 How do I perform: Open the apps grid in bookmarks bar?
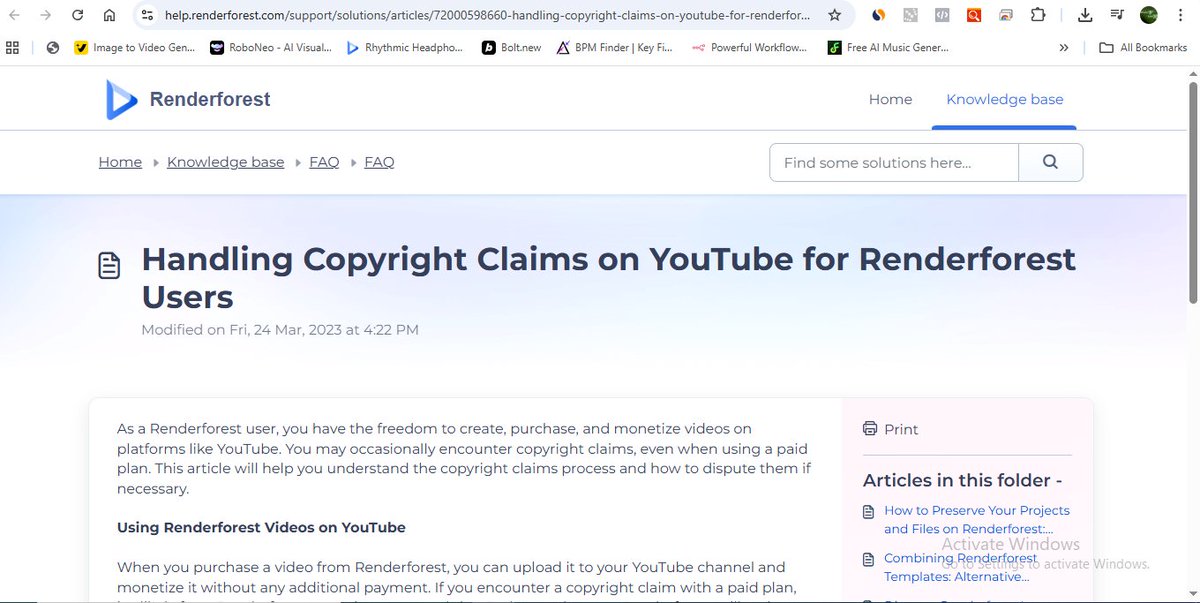coord(13,47)
